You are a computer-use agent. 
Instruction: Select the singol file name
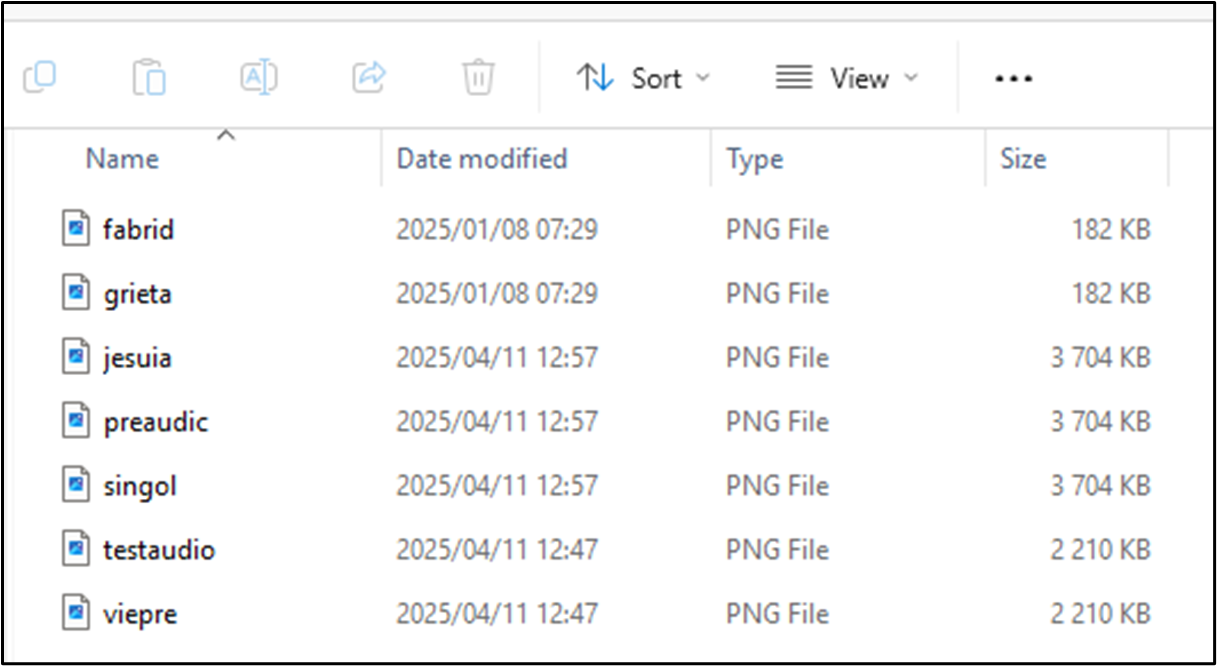140,486
